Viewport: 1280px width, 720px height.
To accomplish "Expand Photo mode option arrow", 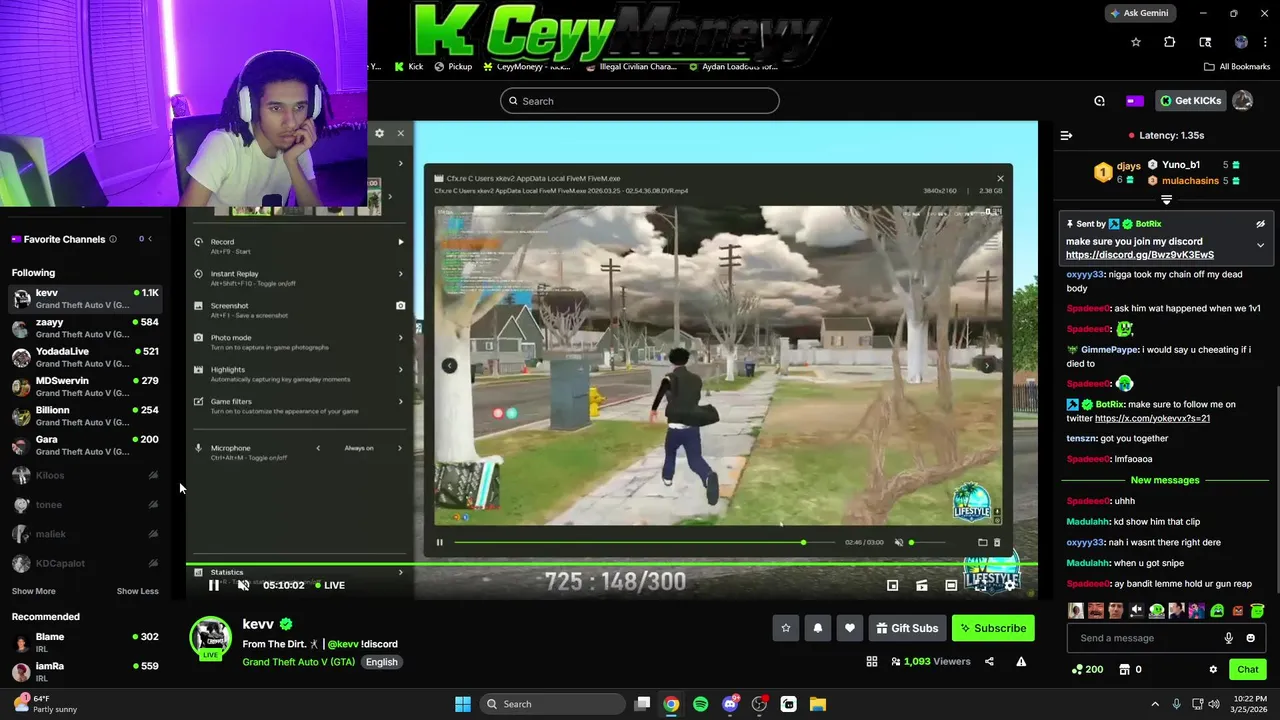I will (x=401, y=338).
